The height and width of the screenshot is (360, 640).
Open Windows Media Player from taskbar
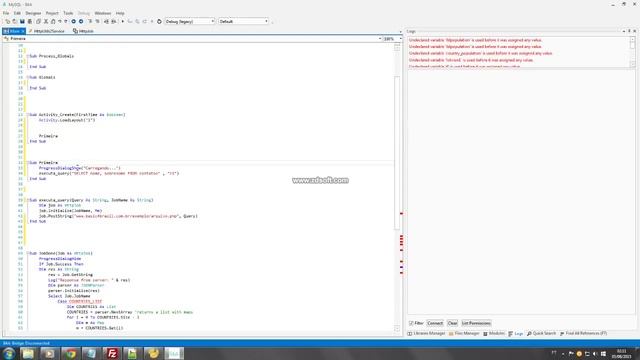[x=49, y=353]
